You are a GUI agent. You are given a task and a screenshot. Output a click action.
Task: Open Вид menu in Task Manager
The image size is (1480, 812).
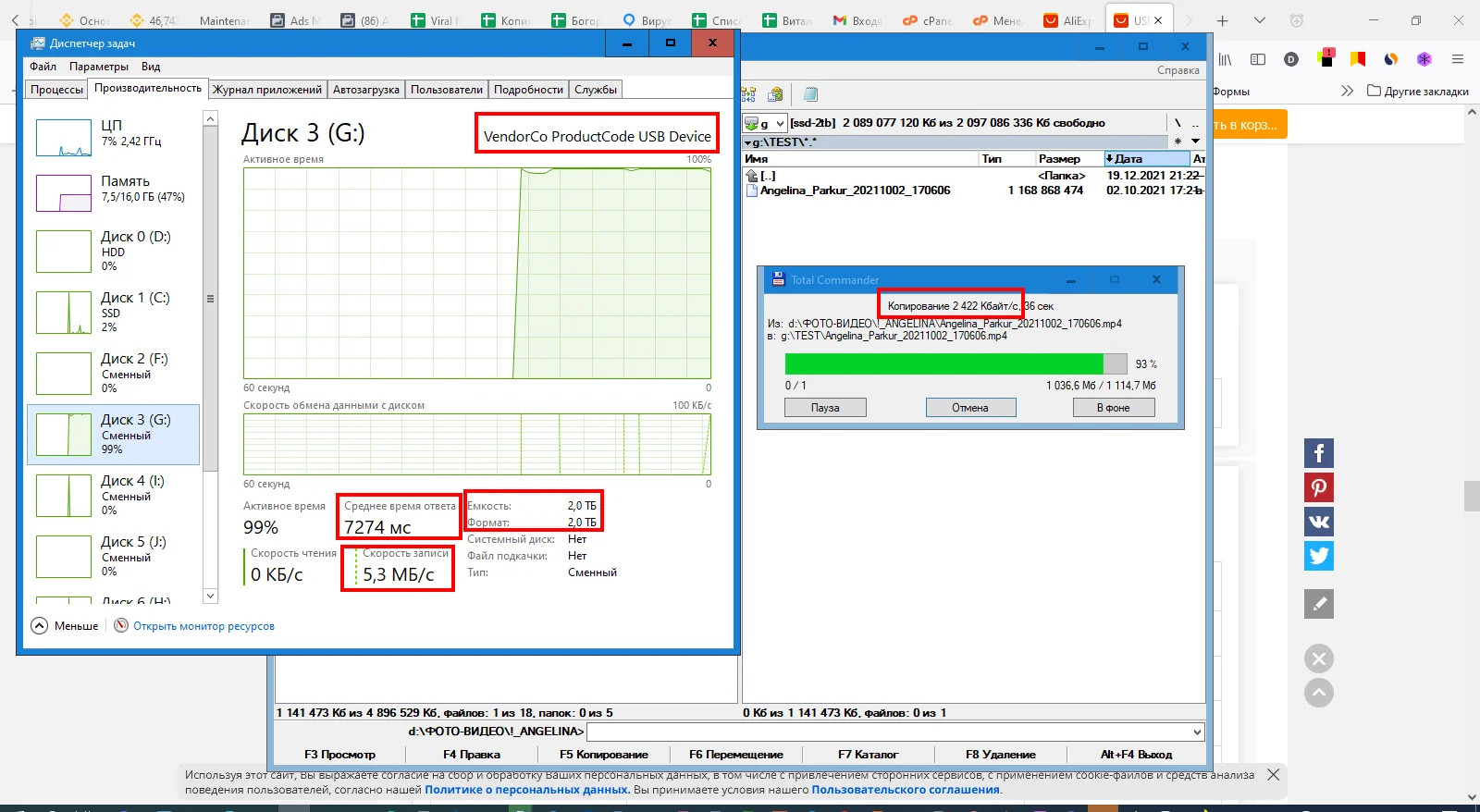(x=151, y=67)
